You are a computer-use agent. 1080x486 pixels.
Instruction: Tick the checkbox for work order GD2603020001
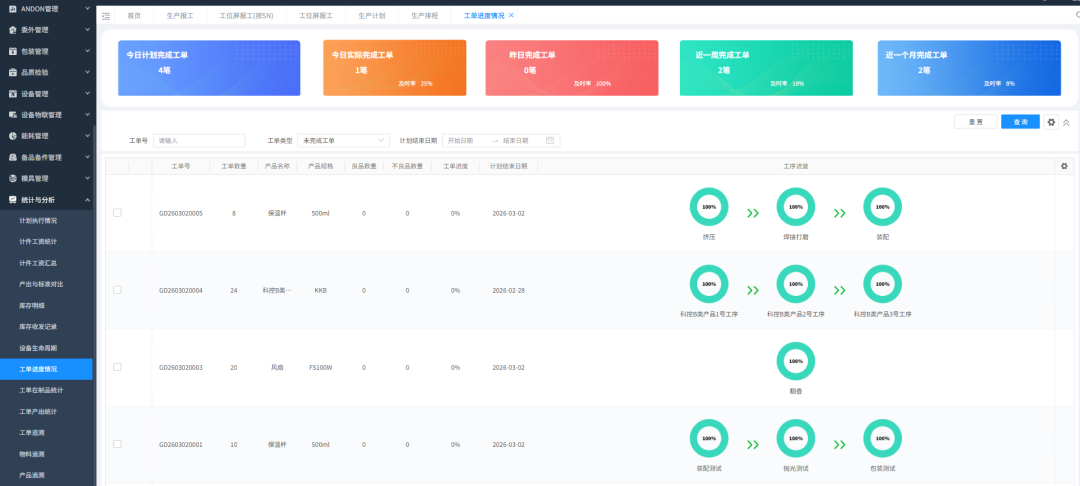click(117, 444)
